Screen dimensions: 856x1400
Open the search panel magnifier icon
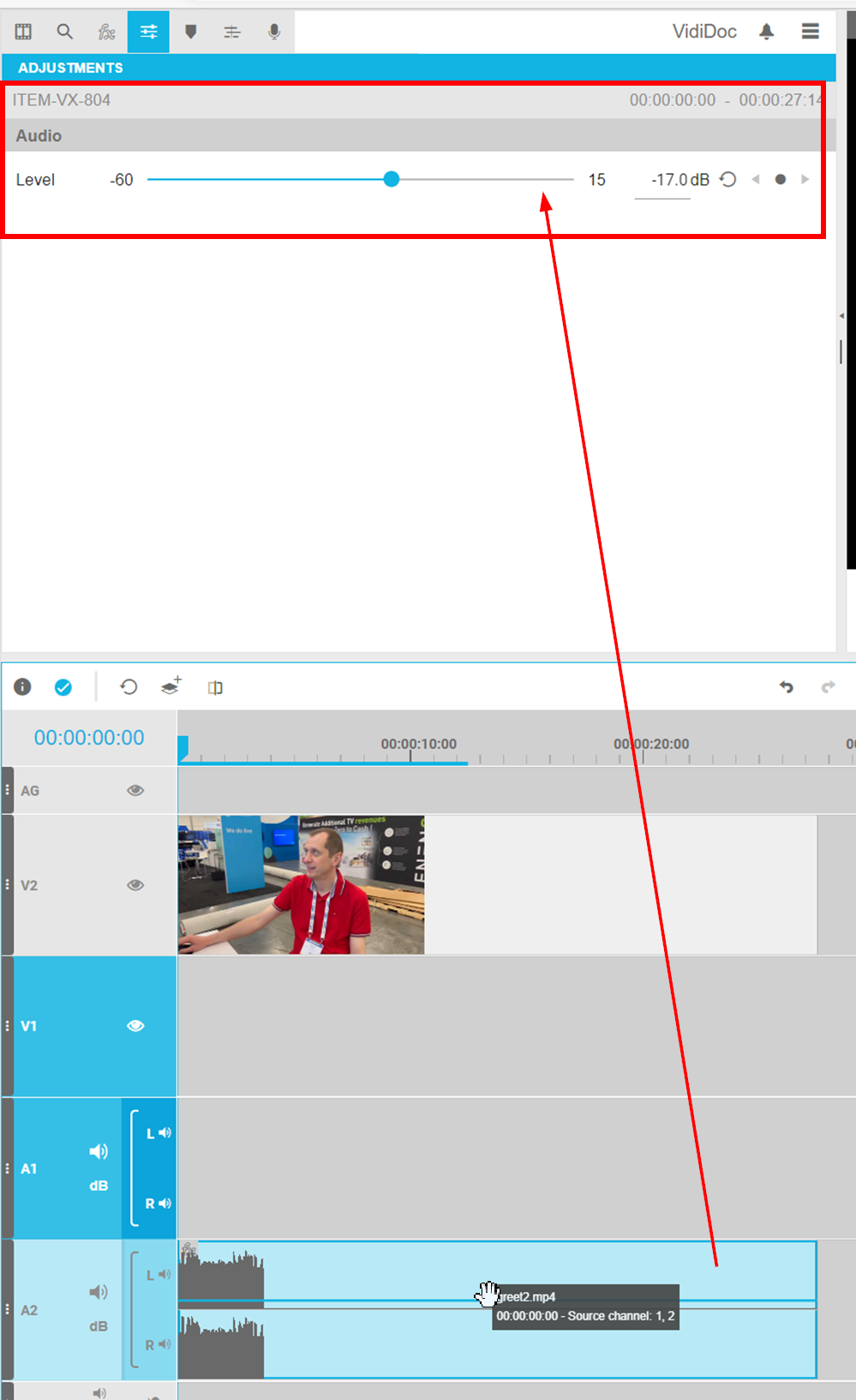pyautogui.click(x=64, y=32)
